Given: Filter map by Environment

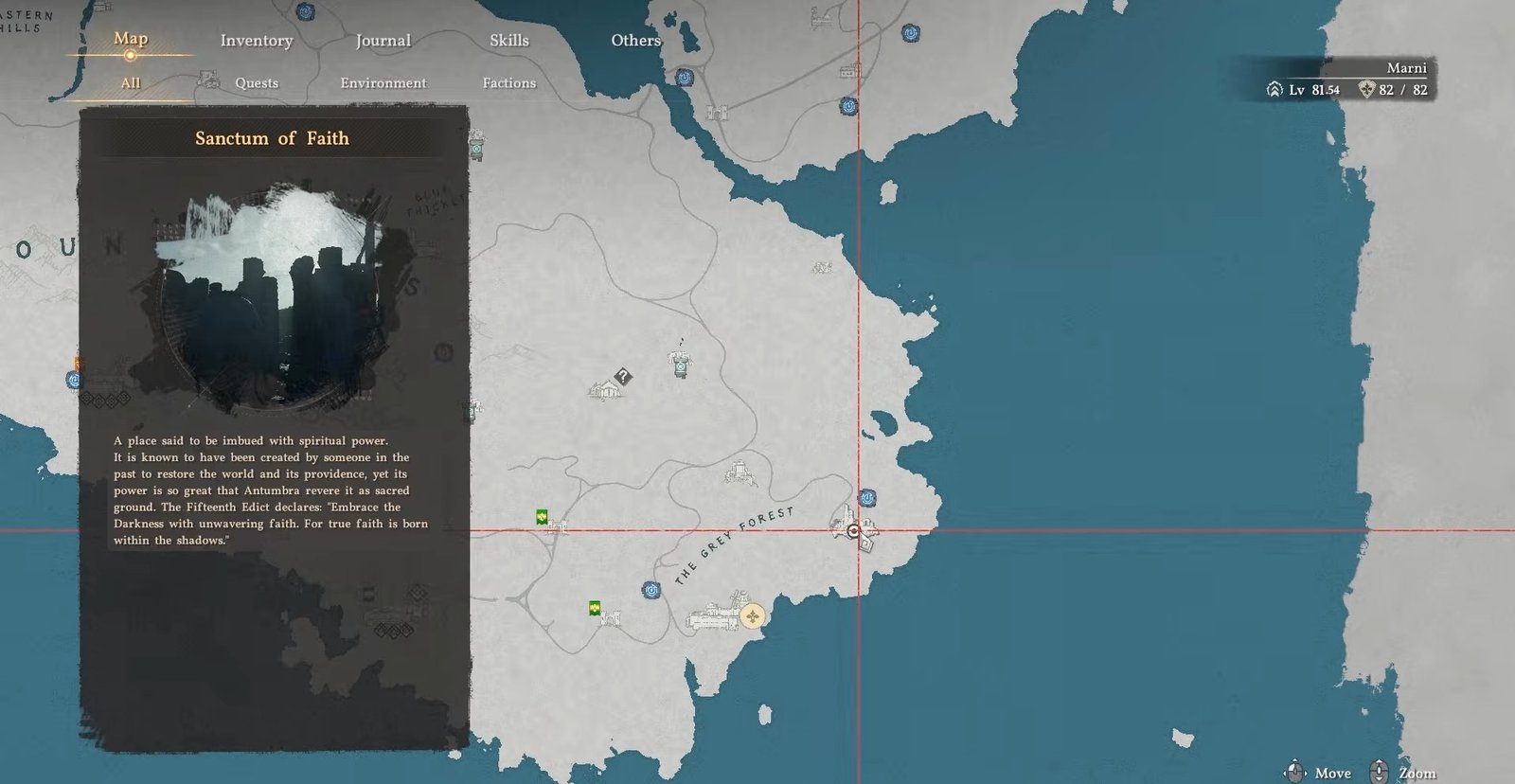Looking at the screenshot, I should 383,83.
